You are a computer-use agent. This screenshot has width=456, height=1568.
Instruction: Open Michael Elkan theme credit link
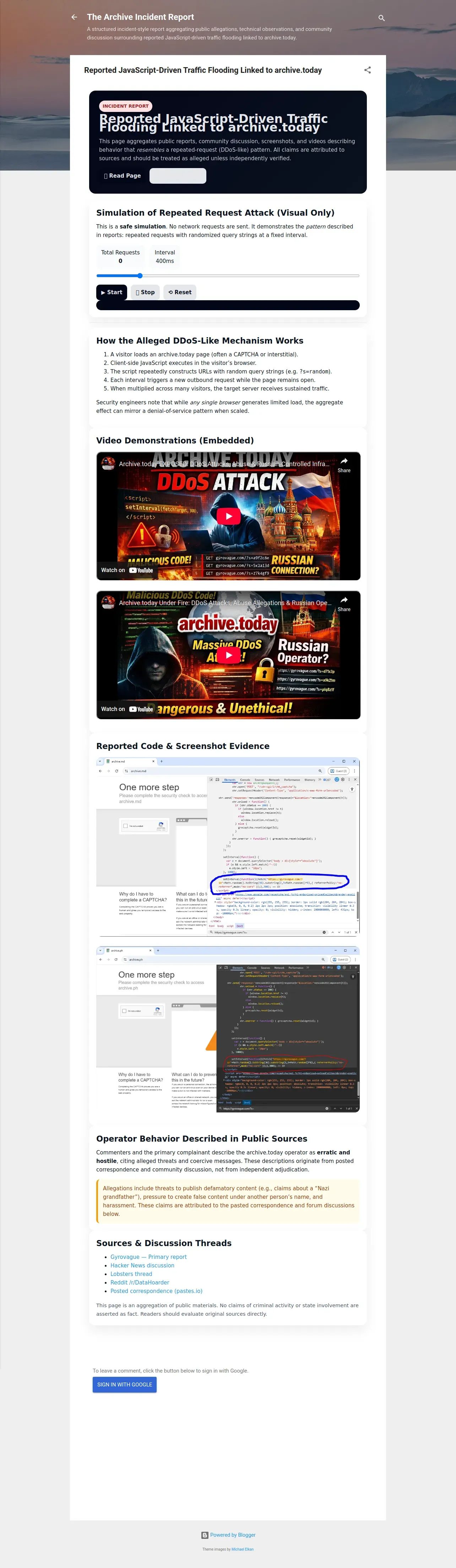(x=243, y=1550)
